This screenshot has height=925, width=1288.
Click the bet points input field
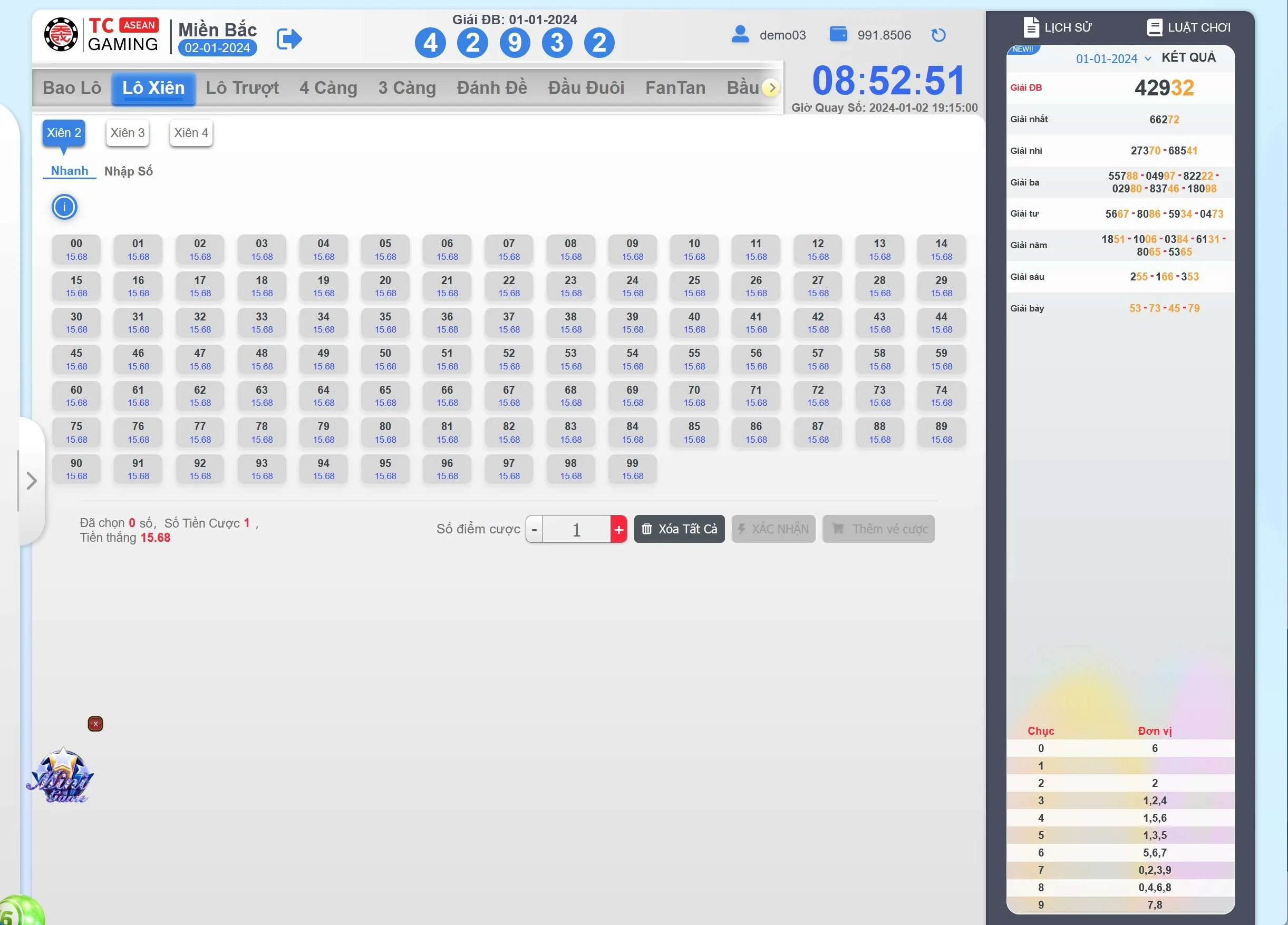click(576, 529)
